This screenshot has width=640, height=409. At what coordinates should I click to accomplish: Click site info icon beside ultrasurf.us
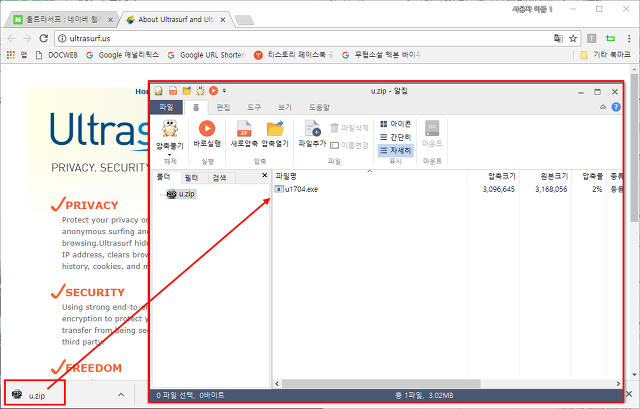click(62, 38)
